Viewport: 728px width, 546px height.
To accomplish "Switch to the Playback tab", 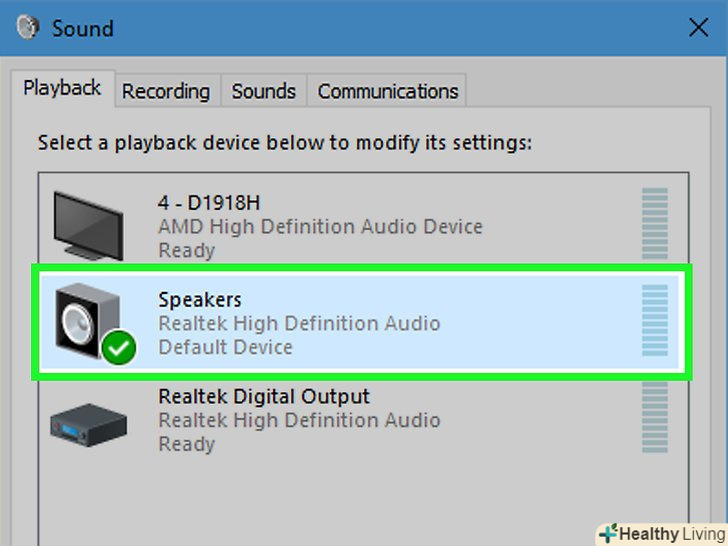I will tap(62, 88).
